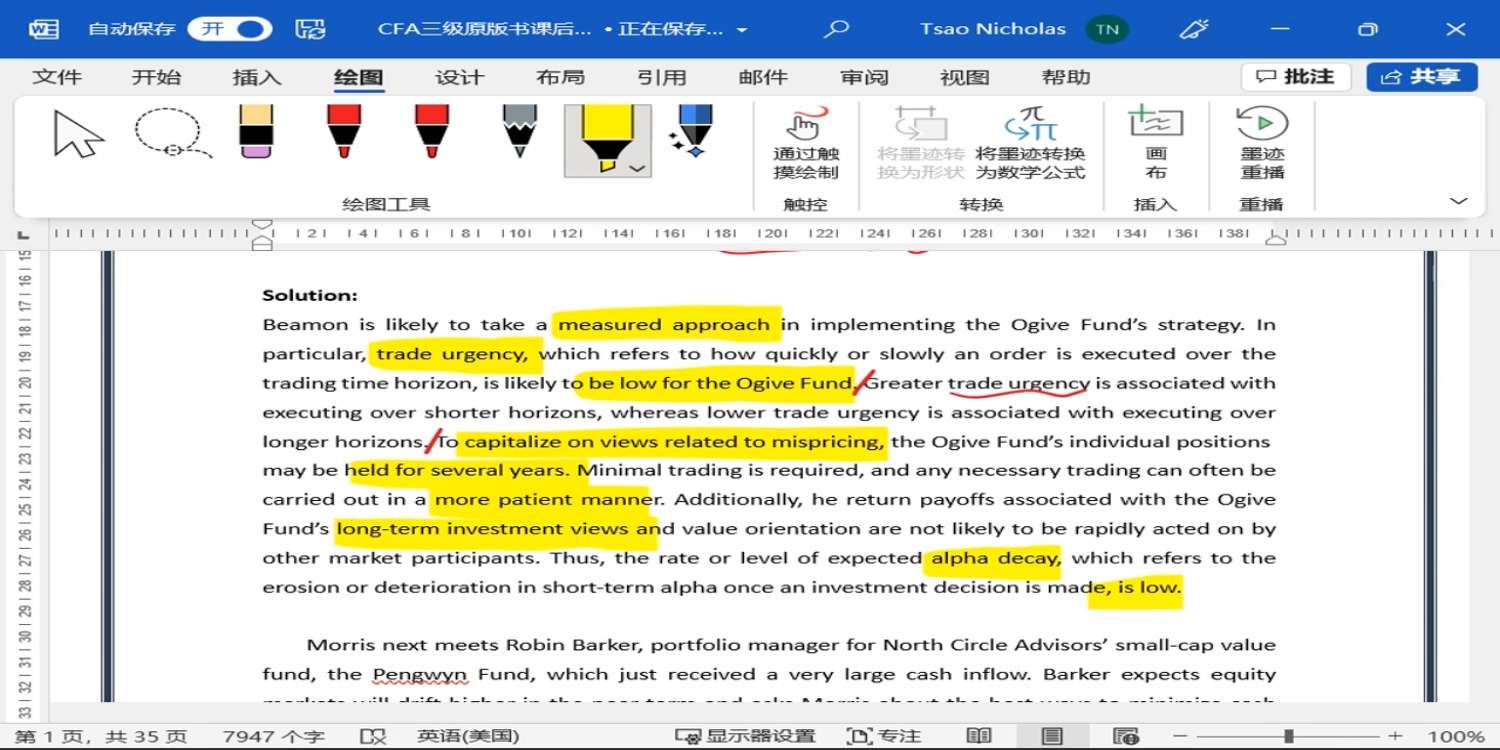Pick the eraser drawing tool
Viewport: 1500px width, 750px height.
coord(256,133)
